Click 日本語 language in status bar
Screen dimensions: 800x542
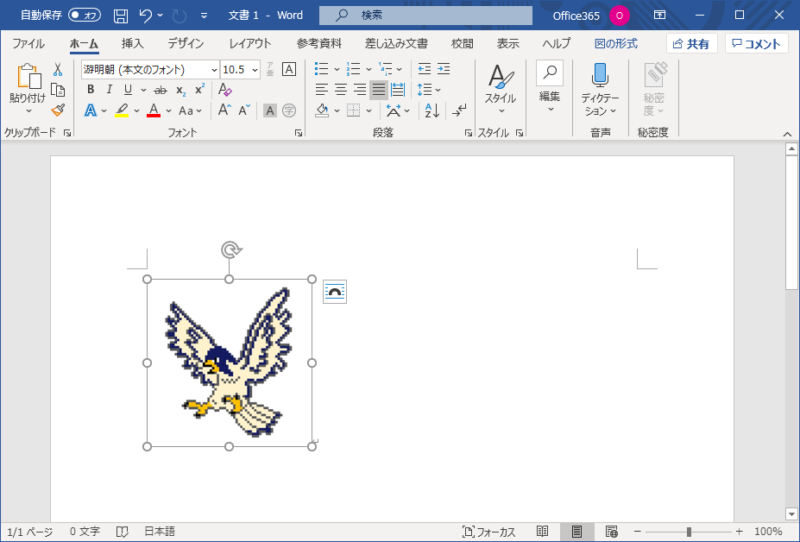[x=160, y=532]
